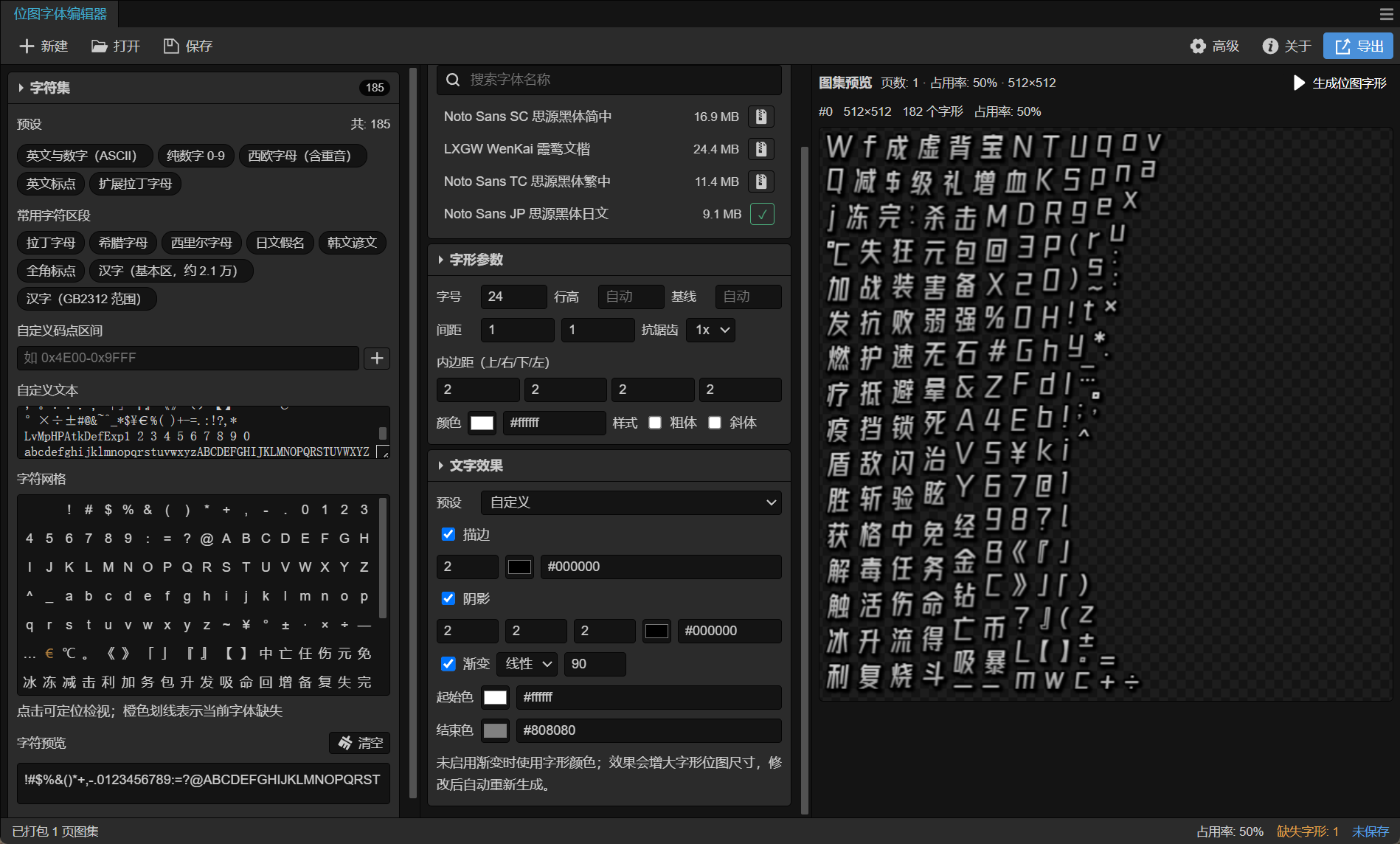This screenshot has height=844, width=1400.
Task: Click the 自定义码点区间 input field
Action: coord(188,358)
